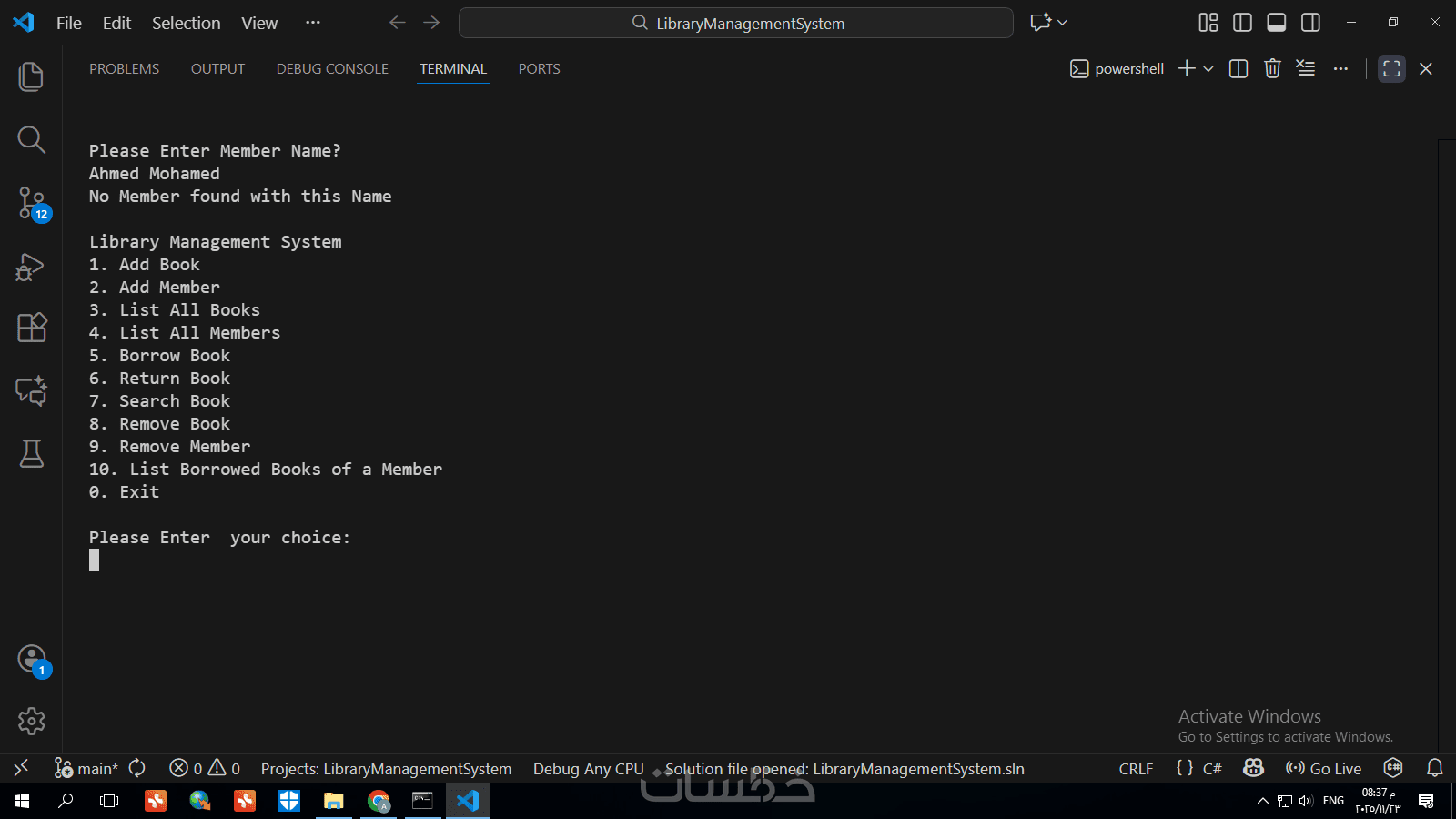Click Projects: LibraryManagementSystem status item

[386, 768]
